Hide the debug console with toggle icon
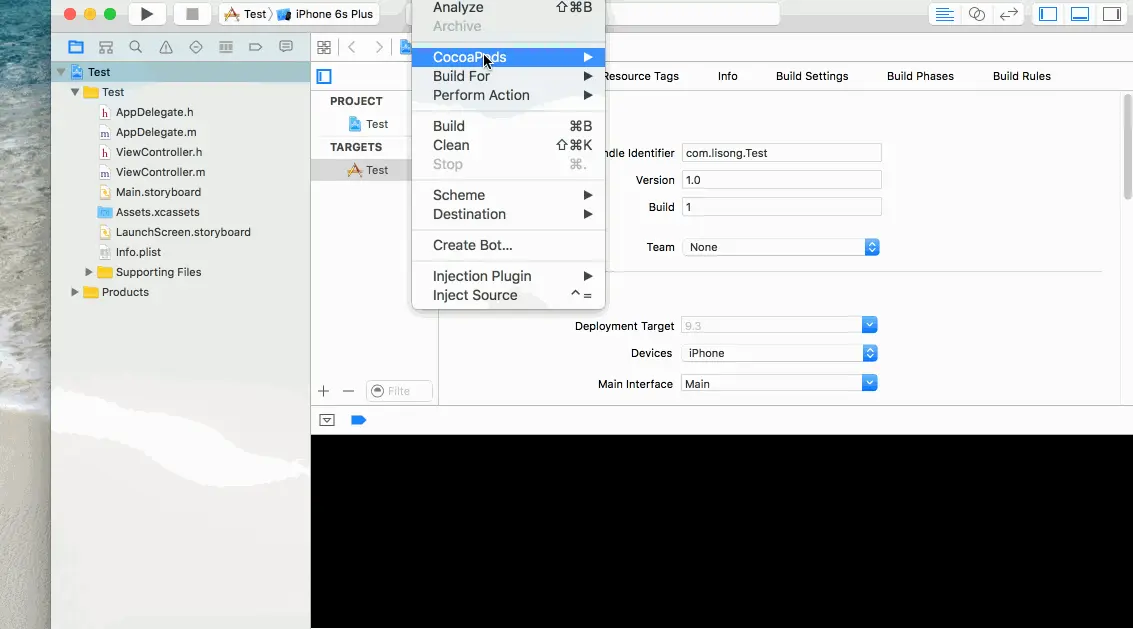This screenshot has width=1133, height=629. click(327, 420)
